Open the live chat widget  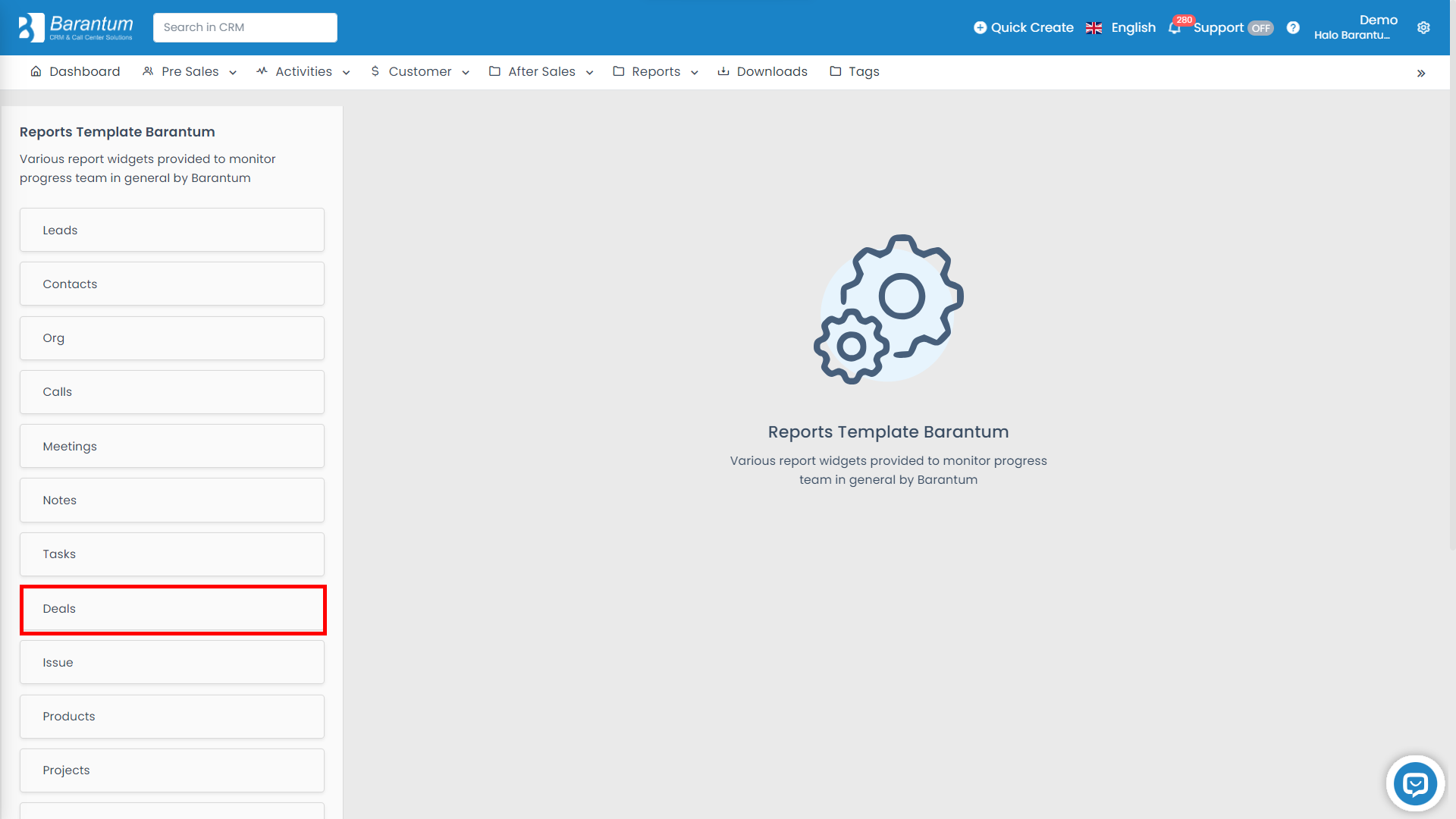(1415, 783)
